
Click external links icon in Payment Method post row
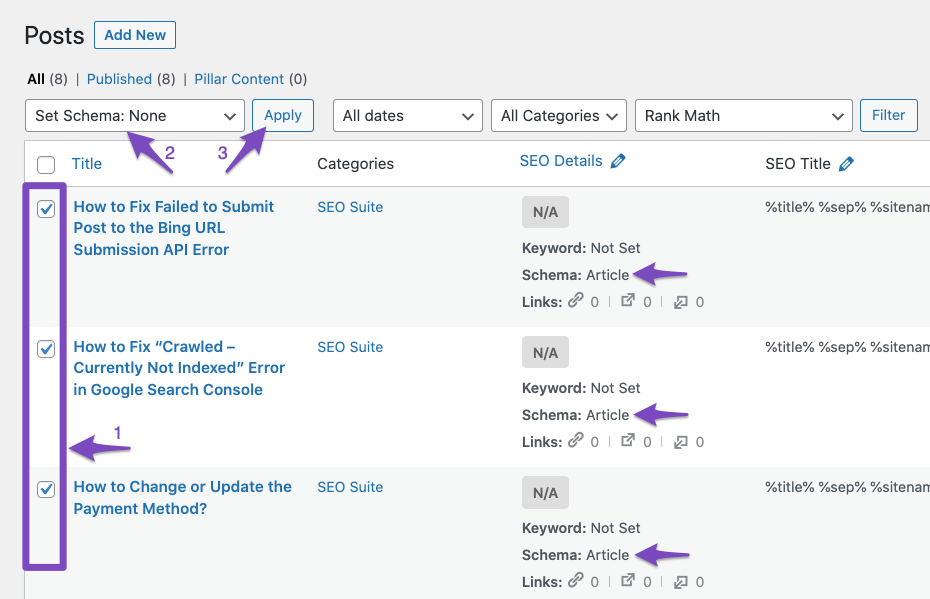628,581
